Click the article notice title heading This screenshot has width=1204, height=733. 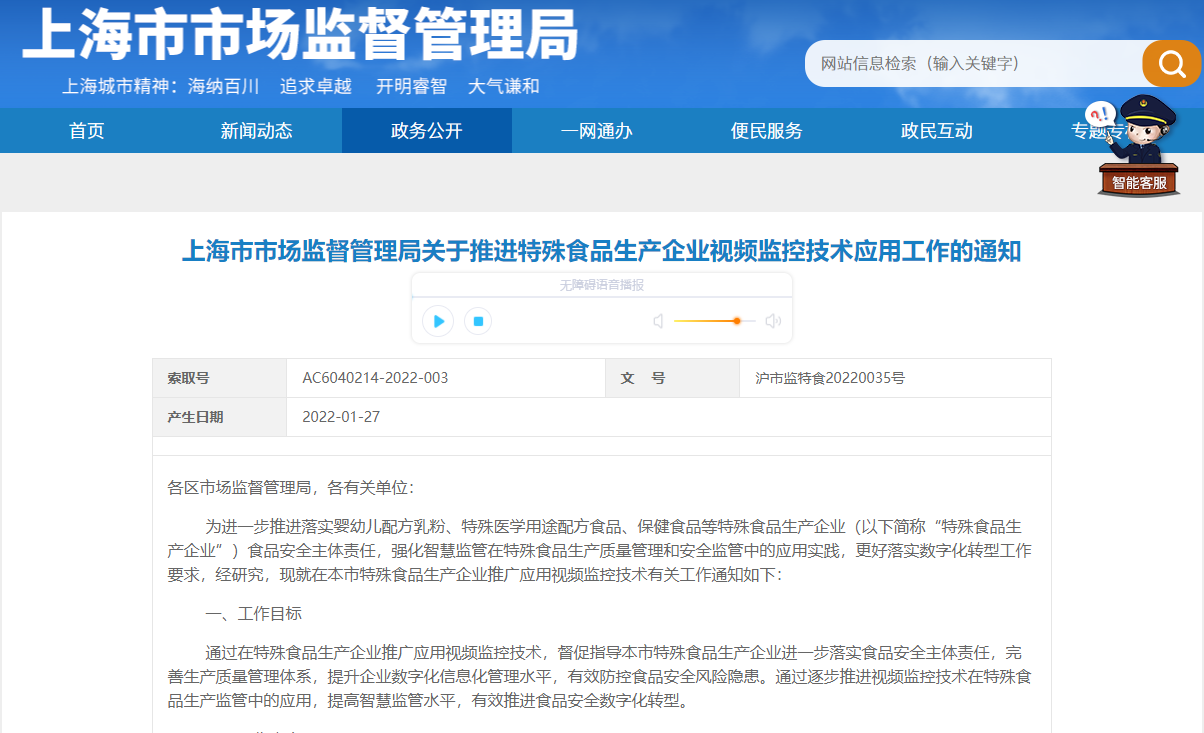pyautogui.click(x=601, y=251)
